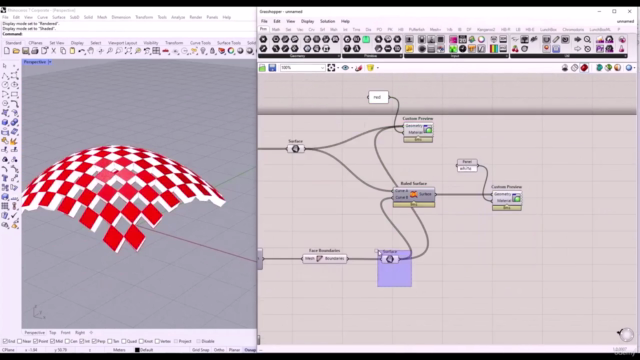This screenshot has height=360, width=640.
Task: Click the color wheel icon in Rhino toolbar
Action: pos(231,51)
